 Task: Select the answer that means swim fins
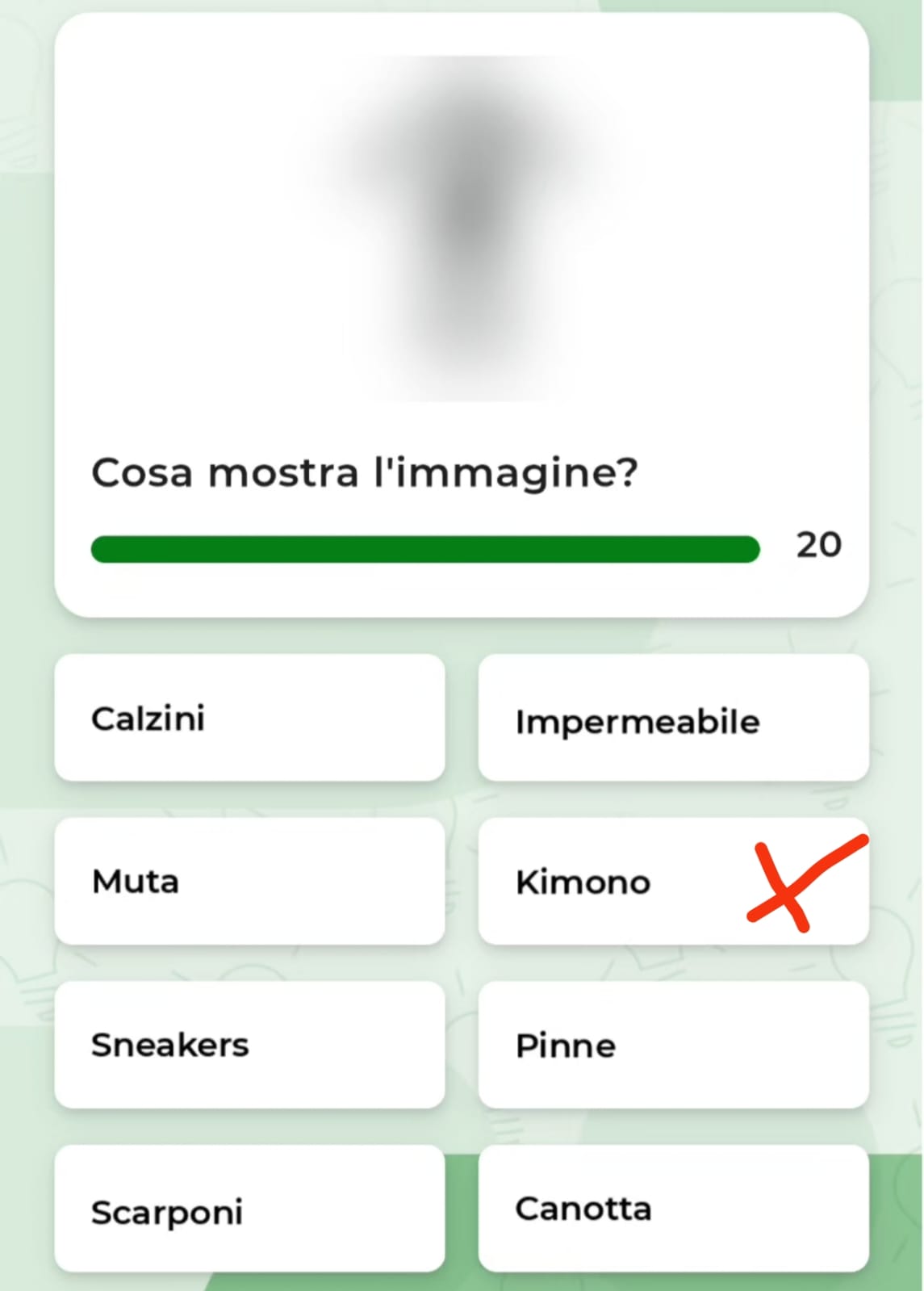[673, 1045]
